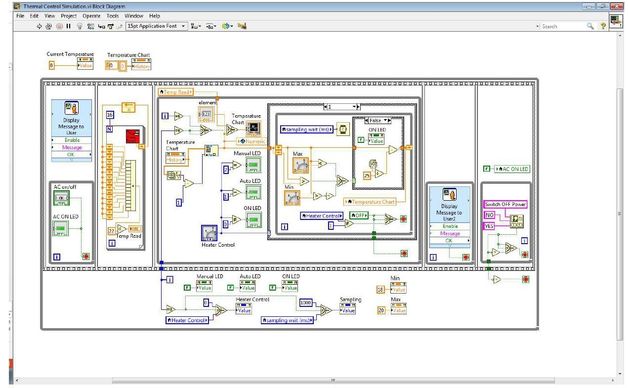Image resolution: width=628 pixels, height=388 pixels.
Task: Select the Auto LED indicator terminal
Action: 254,192
